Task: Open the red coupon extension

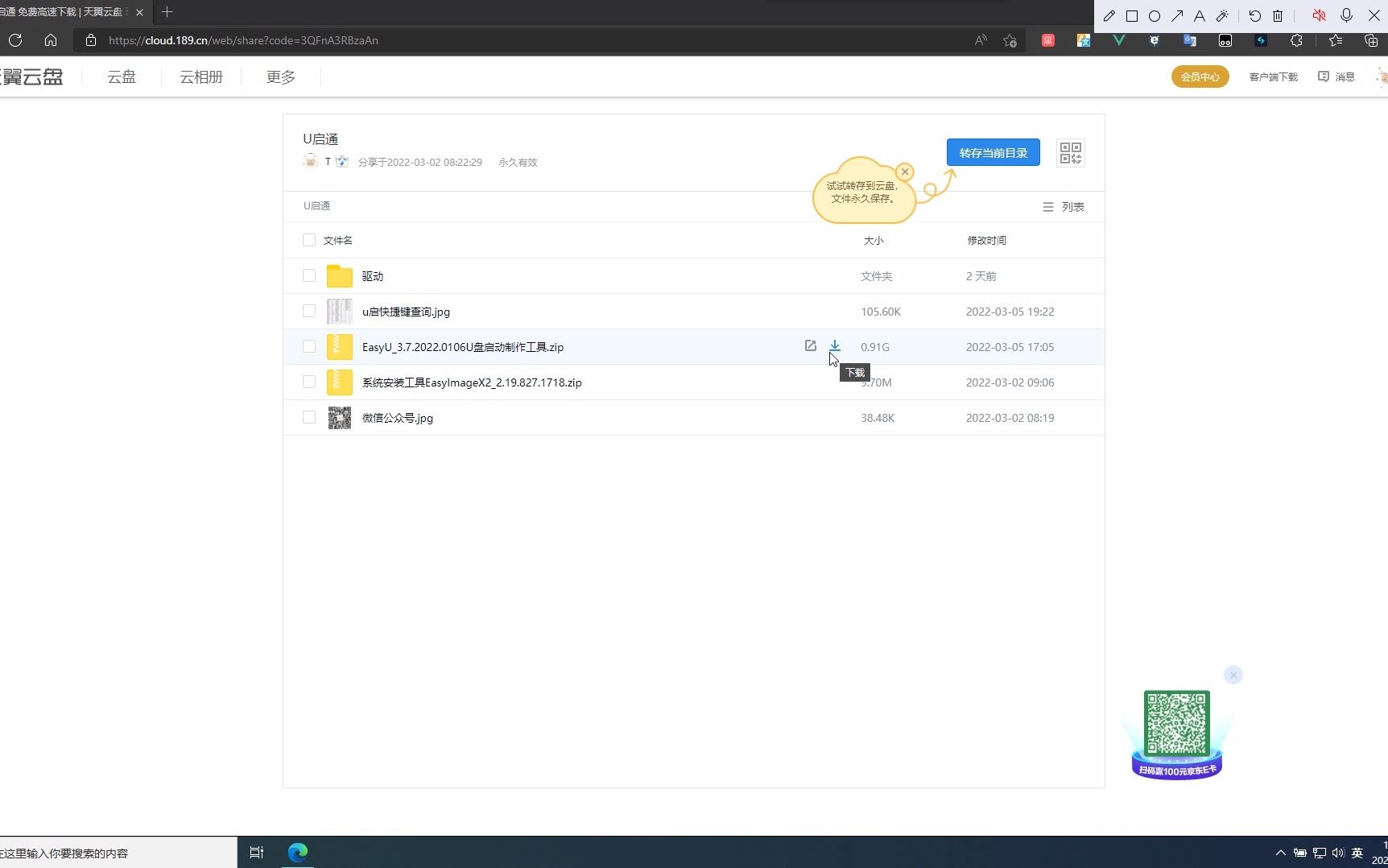Action: pyautogui.click(x=1048, y=40)
